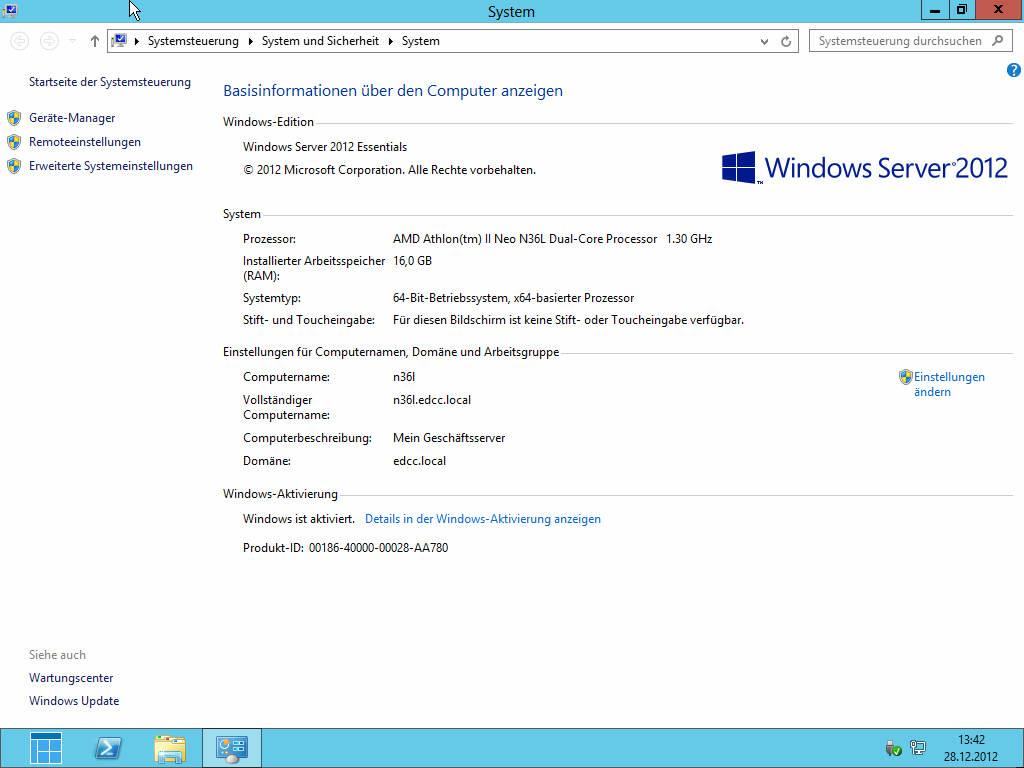The width and height of the screenshot is (1024, 768).
Task: Click the Computername value n36l
Action: [404, 377]
